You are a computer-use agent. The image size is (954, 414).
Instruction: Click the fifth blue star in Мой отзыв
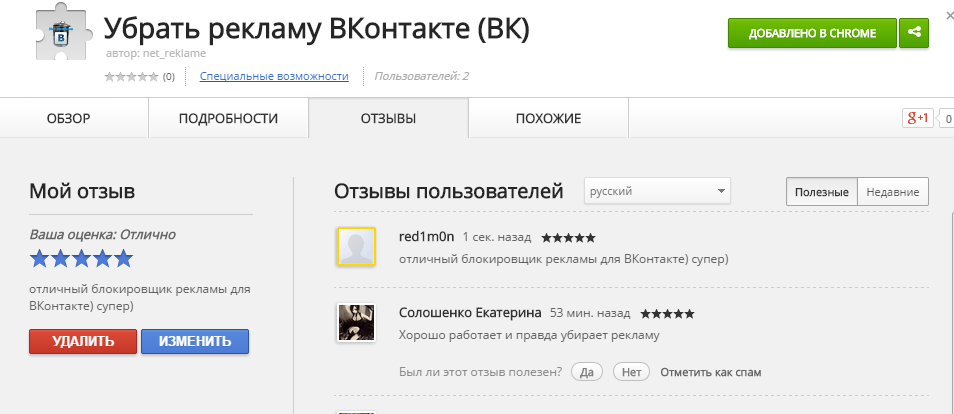[x=124, y=259]
